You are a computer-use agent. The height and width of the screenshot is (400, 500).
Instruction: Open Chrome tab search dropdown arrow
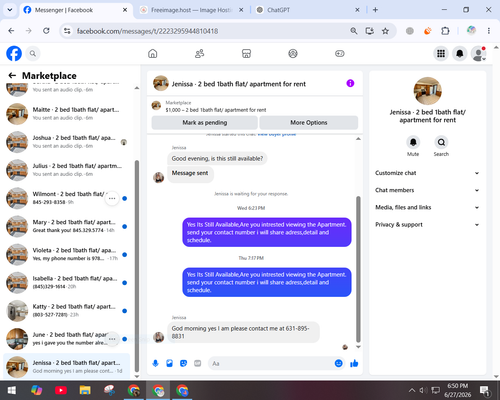click(x=10, y=10)
